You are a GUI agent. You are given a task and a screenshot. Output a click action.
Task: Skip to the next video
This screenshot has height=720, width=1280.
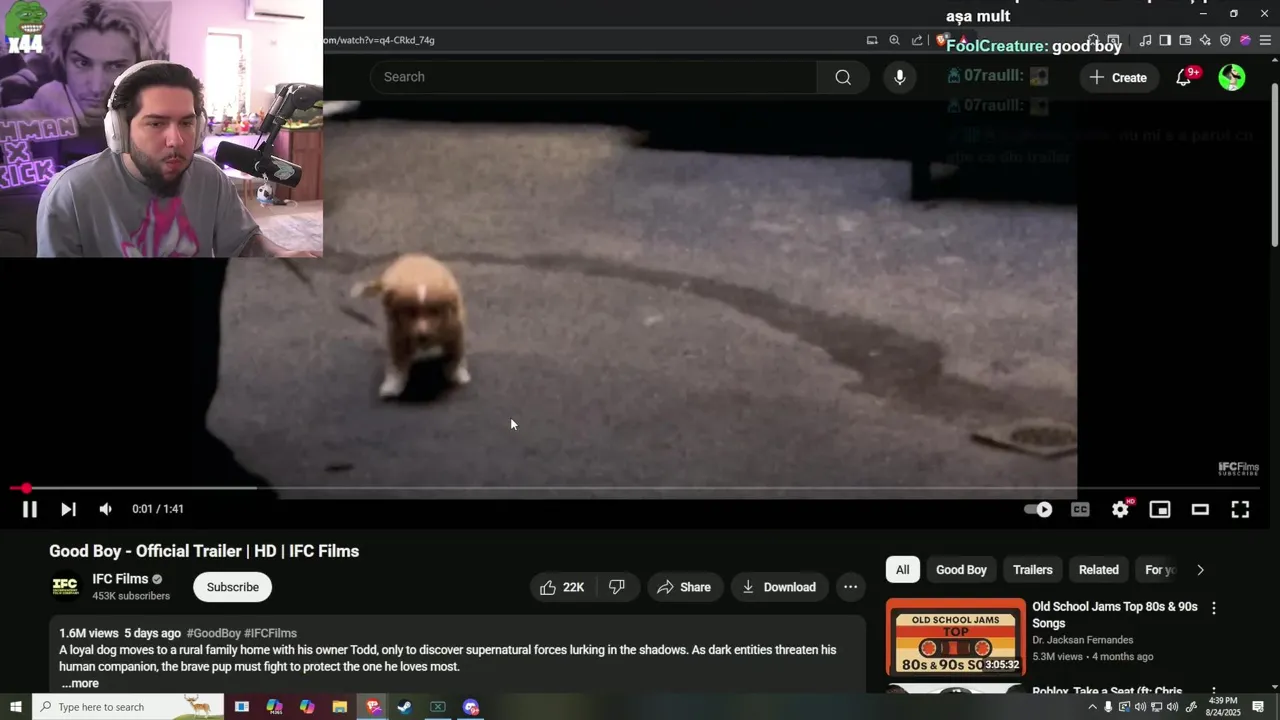coord(68,509)
